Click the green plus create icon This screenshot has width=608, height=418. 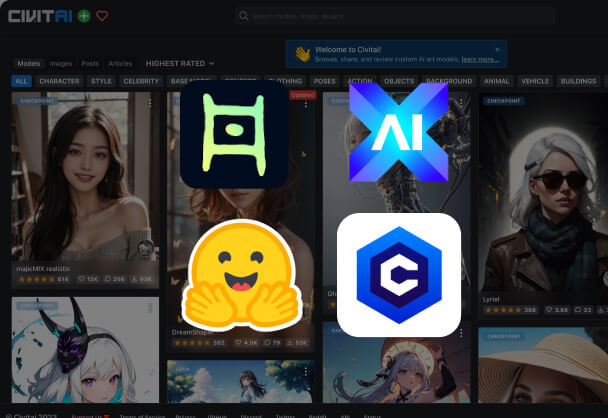click(x=84, y=16)
